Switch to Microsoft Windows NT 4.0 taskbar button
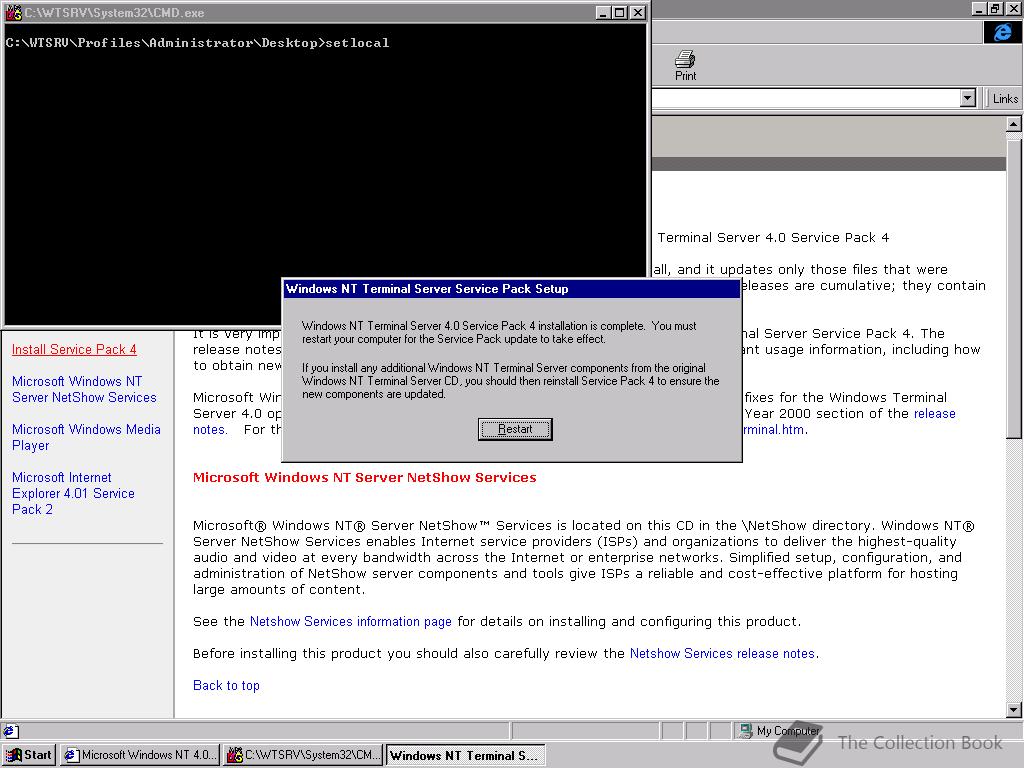Image resolution: width=1024 pixels, height=768 pixels. pyautogui.click(x=139, y=755)
